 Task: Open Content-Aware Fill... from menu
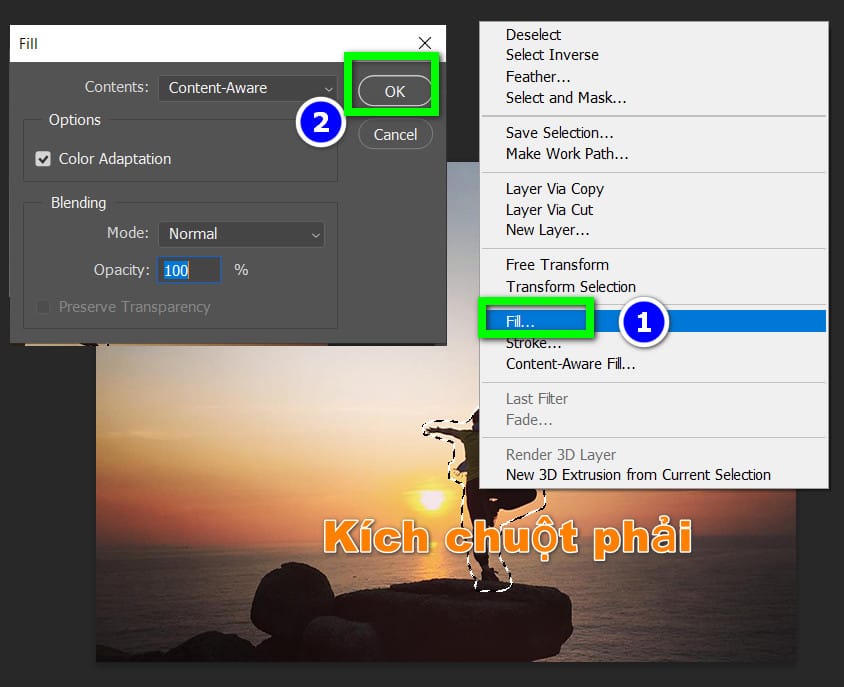coord(570,364)
